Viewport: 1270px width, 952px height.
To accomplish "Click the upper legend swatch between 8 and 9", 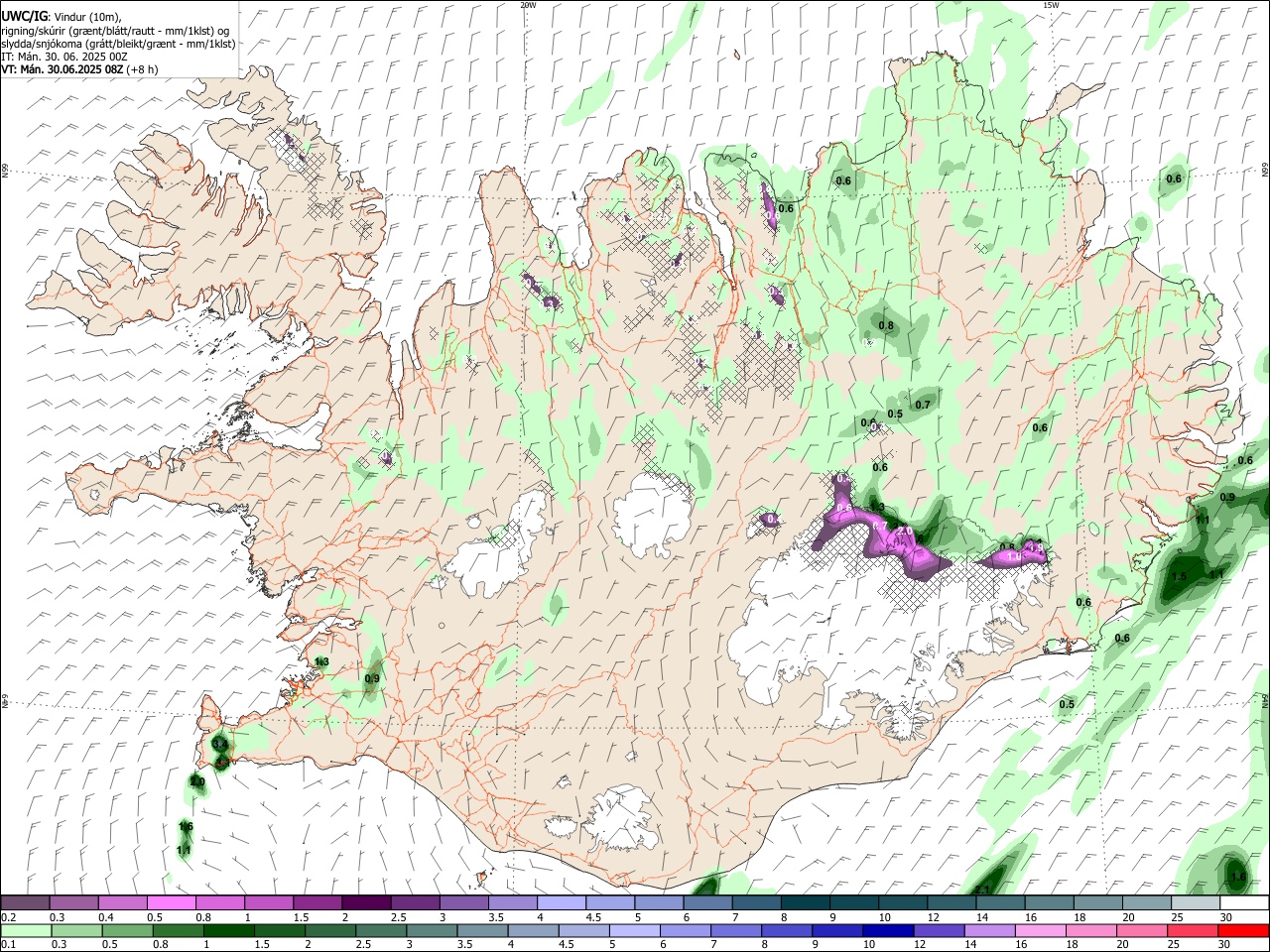I will coord(804,903).
